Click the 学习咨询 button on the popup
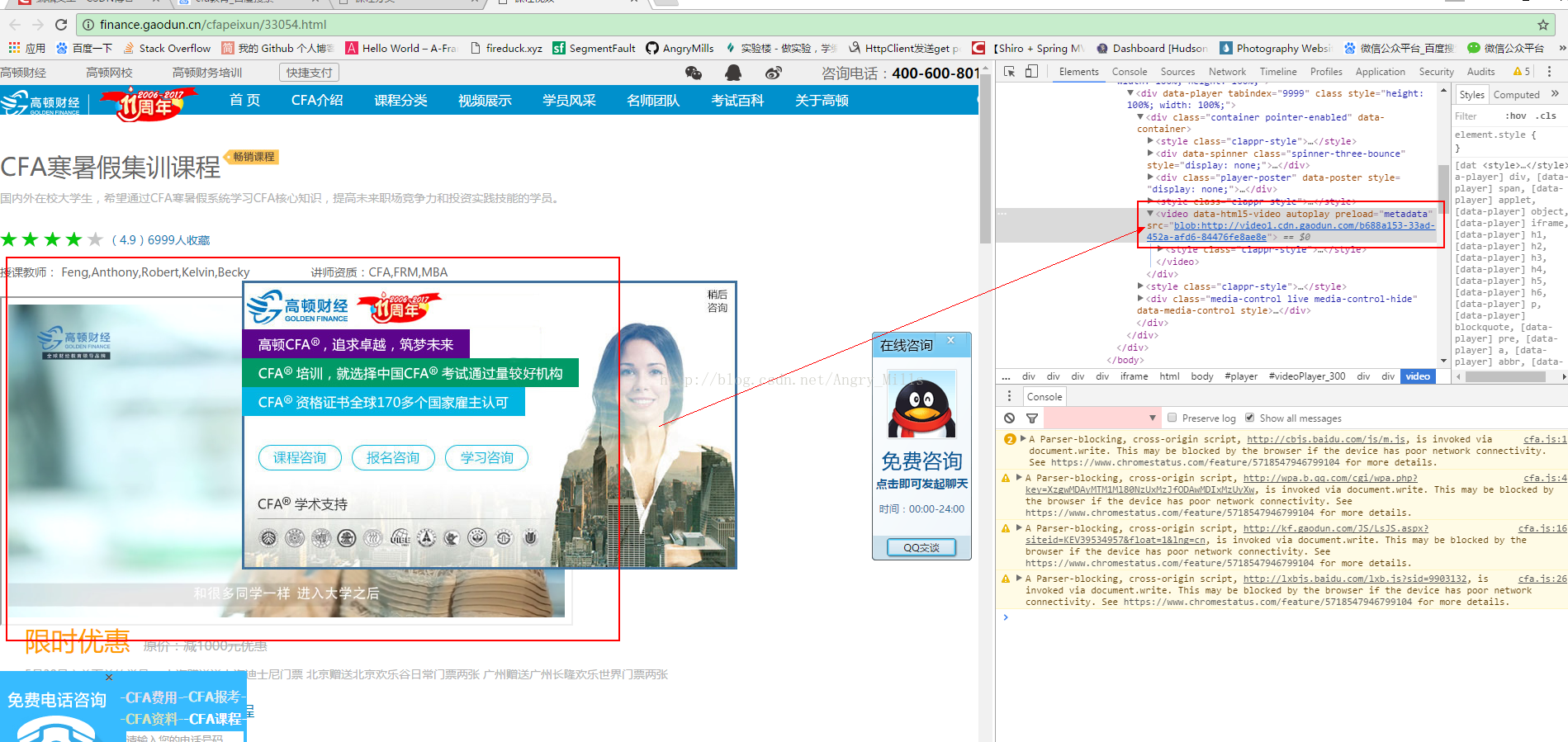Image resolution: width=1568 pixels, height=742 pixels. (x=487, y=457)
